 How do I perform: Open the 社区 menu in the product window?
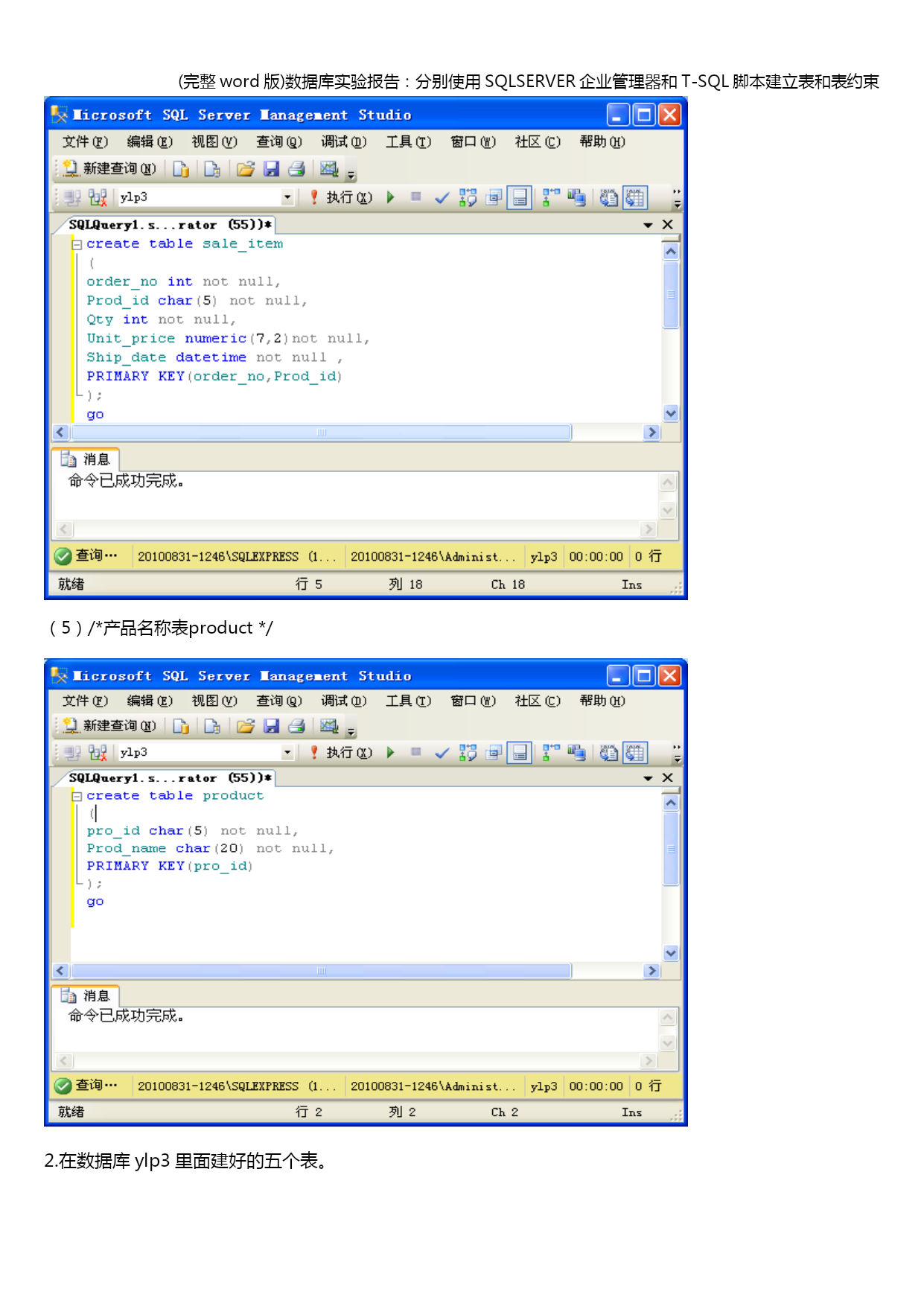tap(538, 701)
